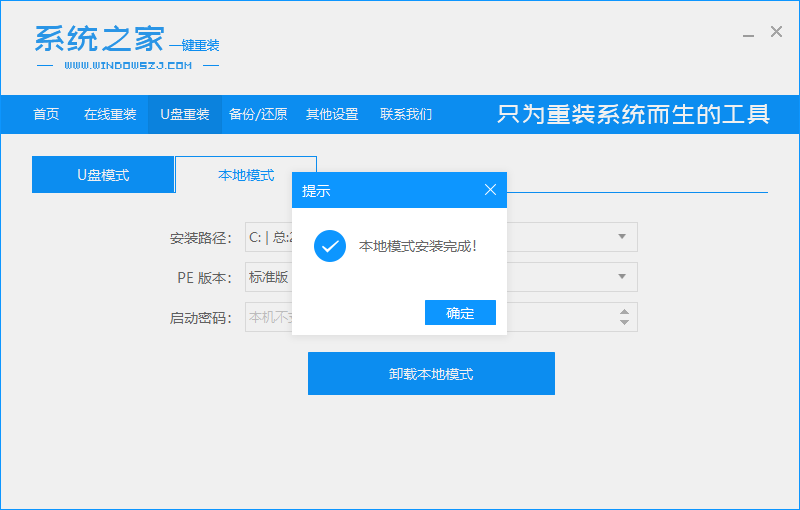The height and width of the screenshot is (510, 800).
Task: Expand the 安装路径 dropdown arrow
Action: 621,237
